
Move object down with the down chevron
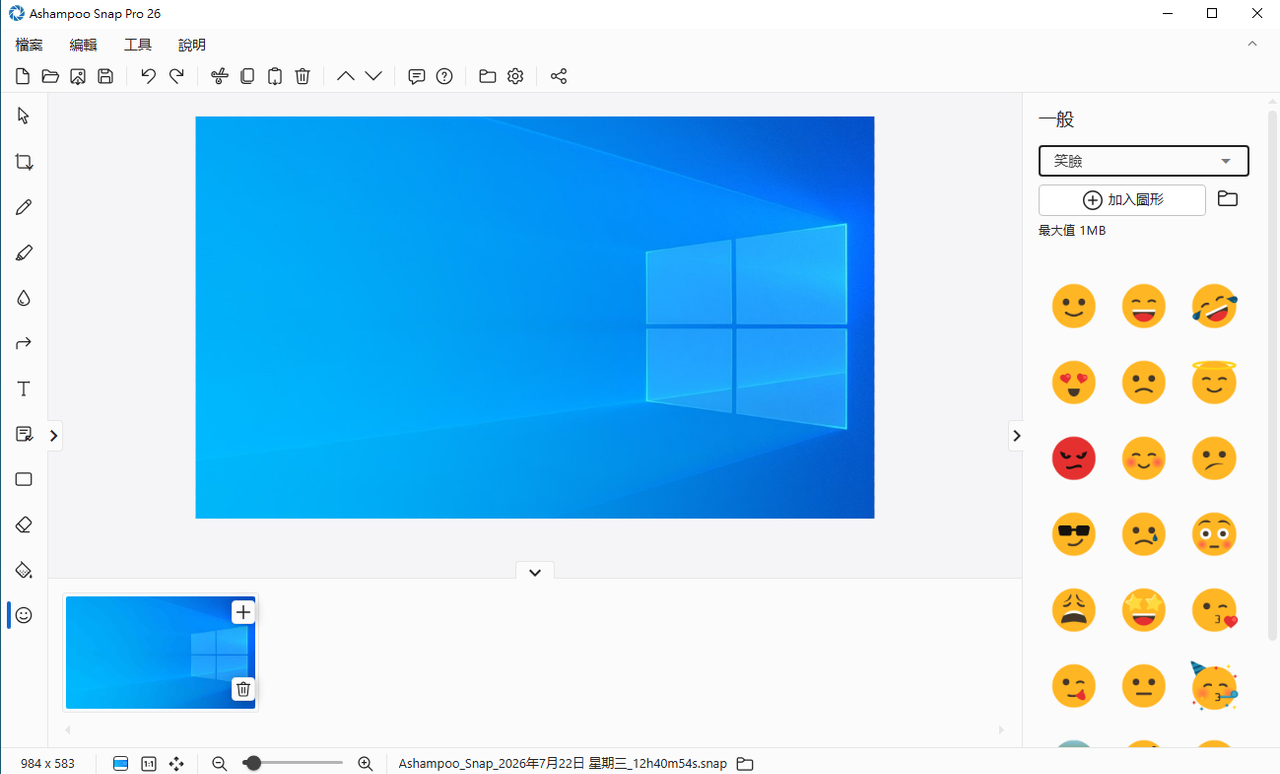pyautogui.click(x=373, y=76)
